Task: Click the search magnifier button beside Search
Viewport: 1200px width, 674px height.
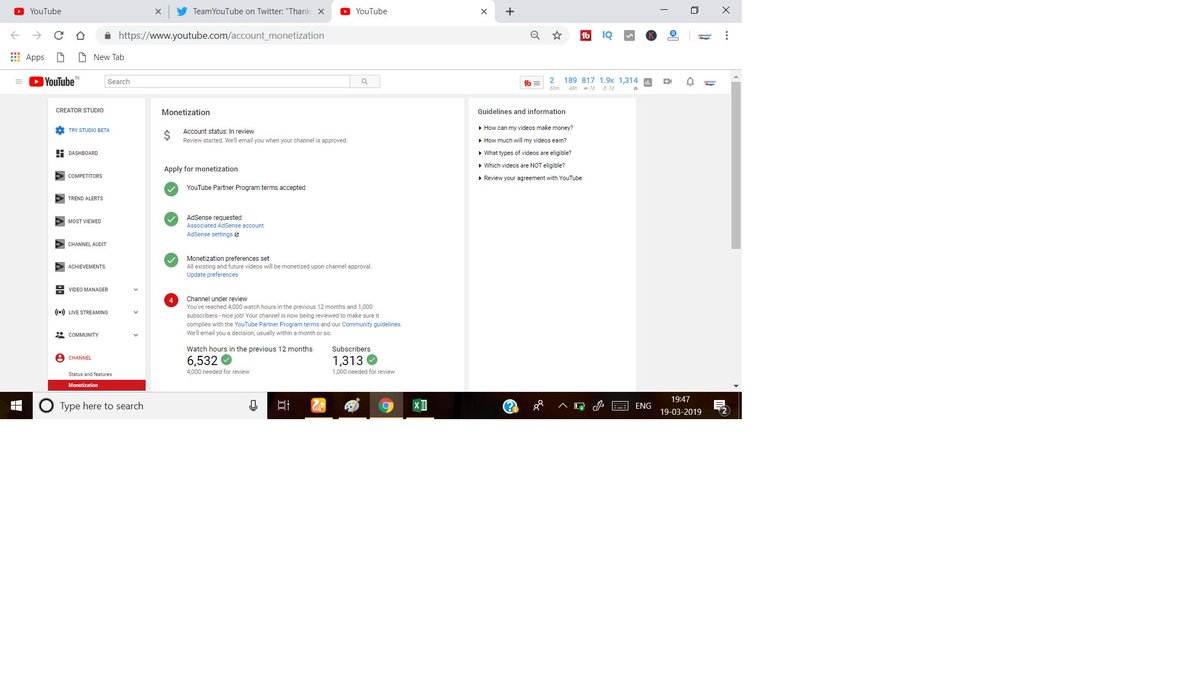Action: [x=365, y=81]
